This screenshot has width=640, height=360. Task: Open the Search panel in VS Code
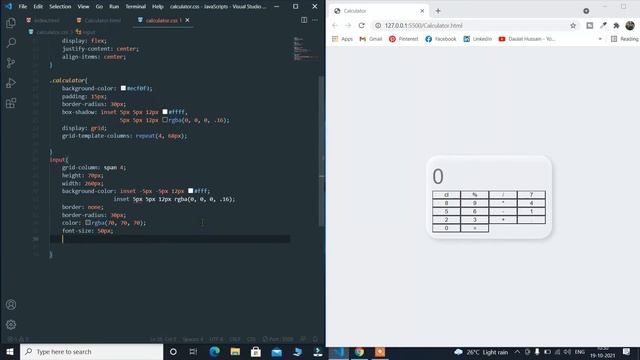click(x=11, y=42)
